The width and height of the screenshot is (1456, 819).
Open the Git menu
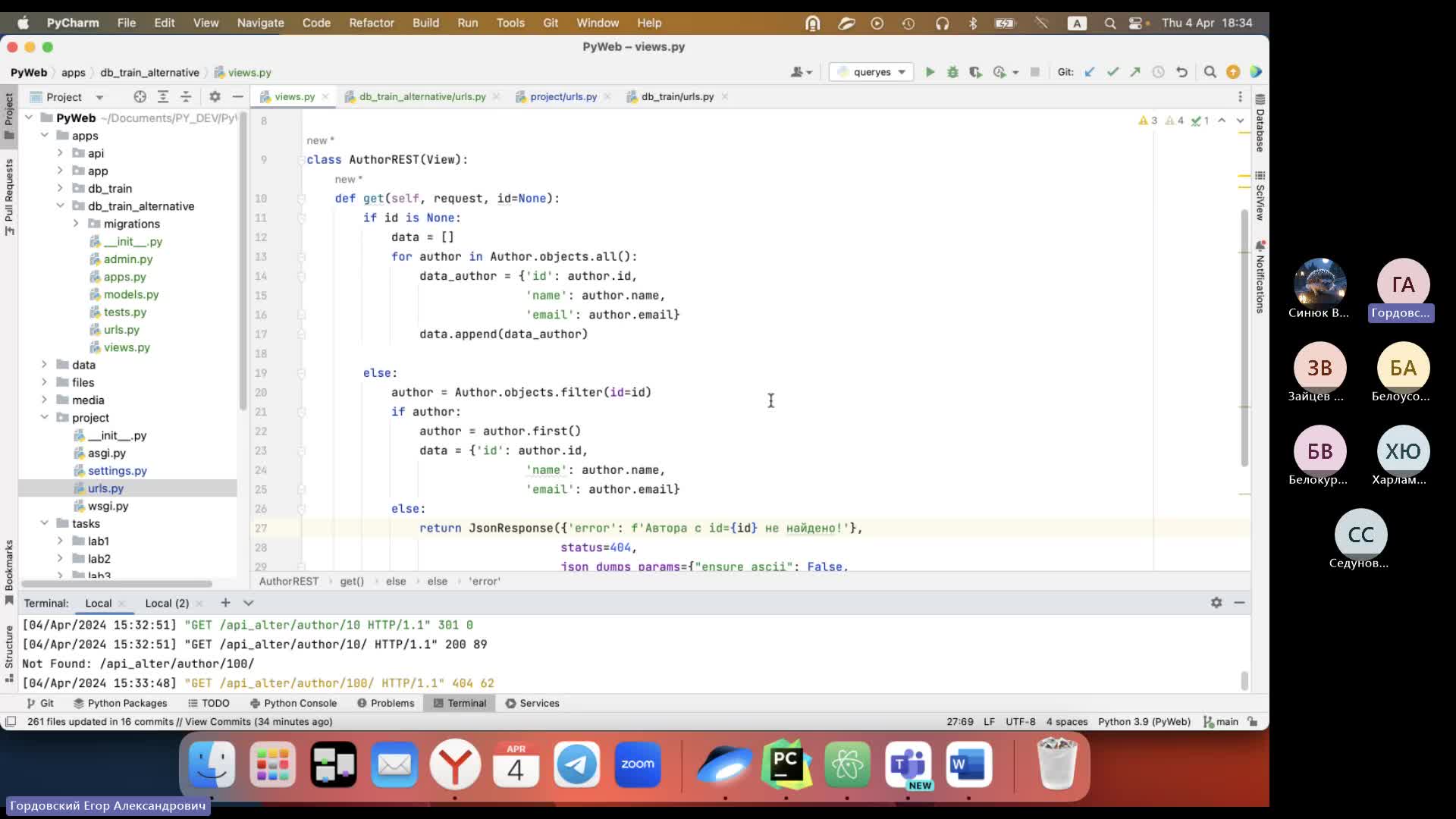pos(551,23)
